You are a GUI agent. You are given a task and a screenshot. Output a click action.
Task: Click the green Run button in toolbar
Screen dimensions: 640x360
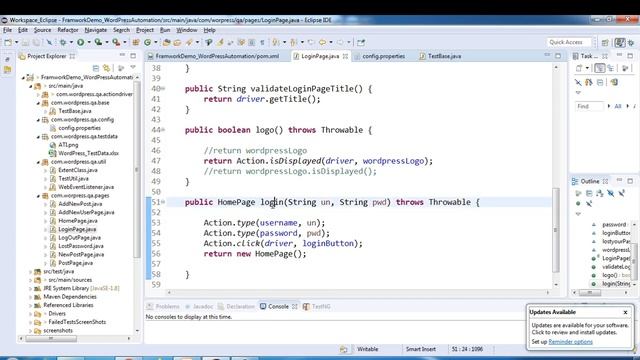(81, 42)
